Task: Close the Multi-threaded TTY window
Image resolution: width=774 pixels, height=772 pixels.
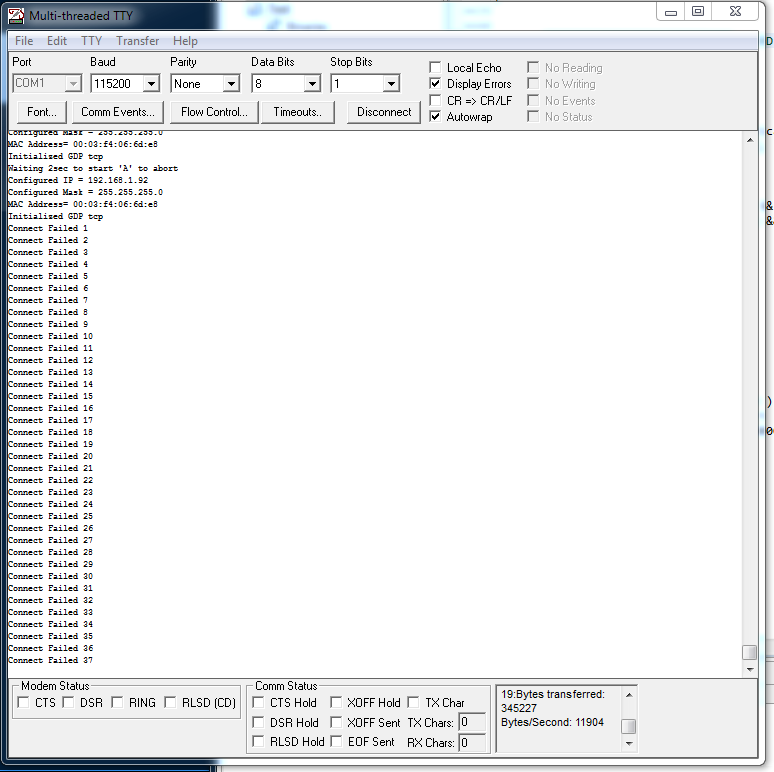Action: click(x=735, y=12)
